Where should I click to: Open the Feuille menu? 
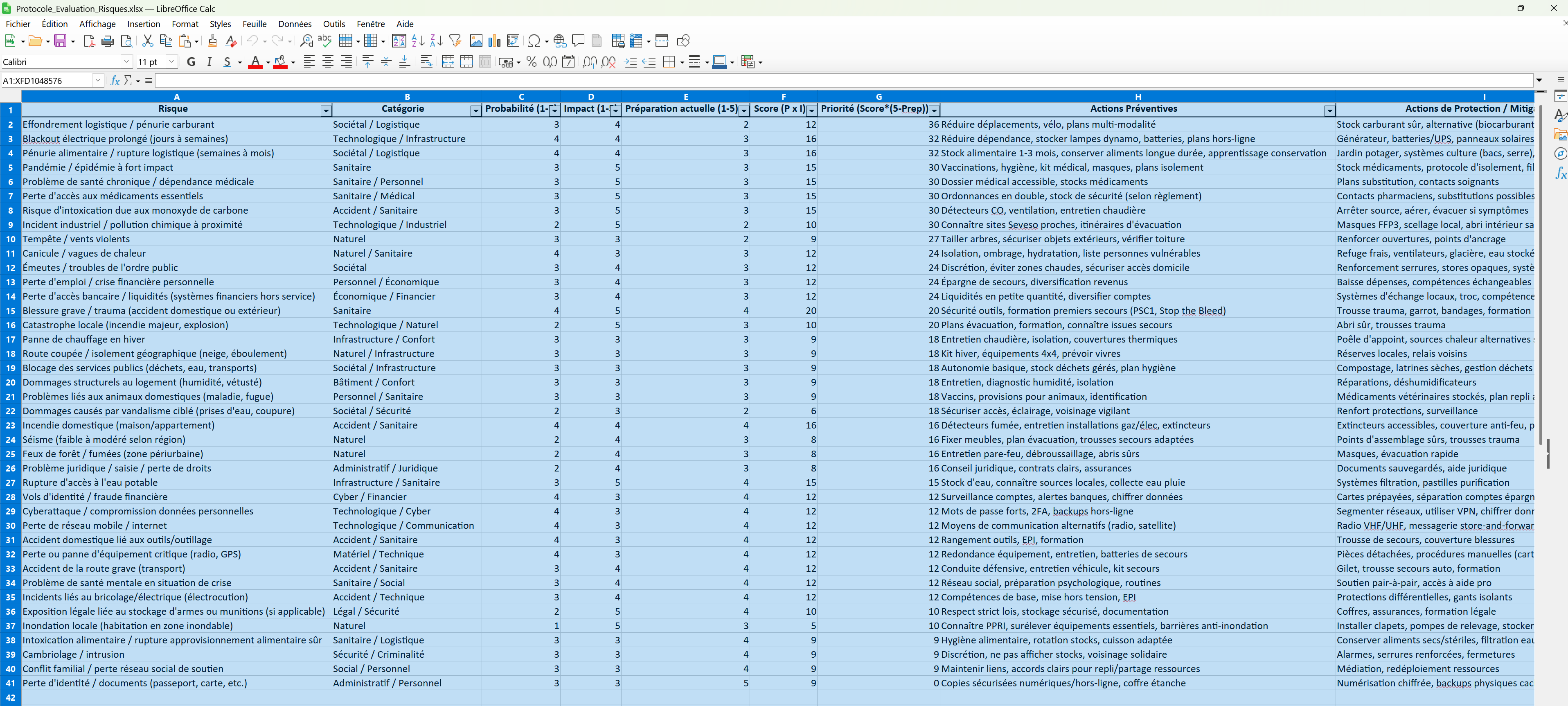point(255,24)
